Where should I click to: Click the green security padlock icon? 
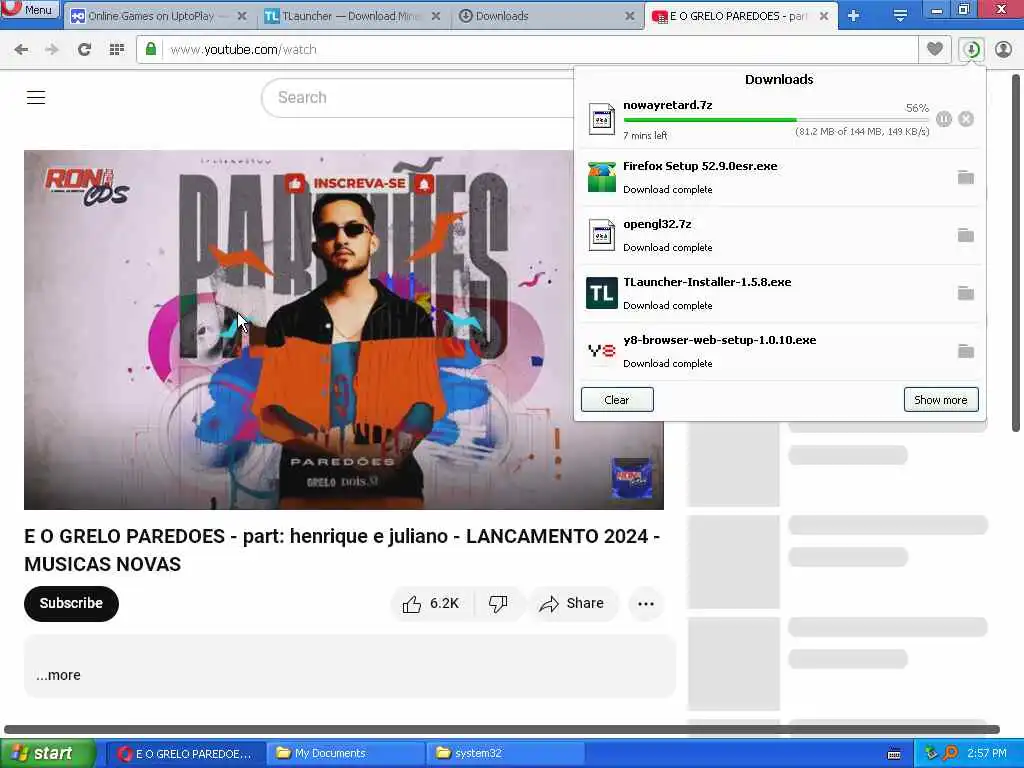(151, 49)
